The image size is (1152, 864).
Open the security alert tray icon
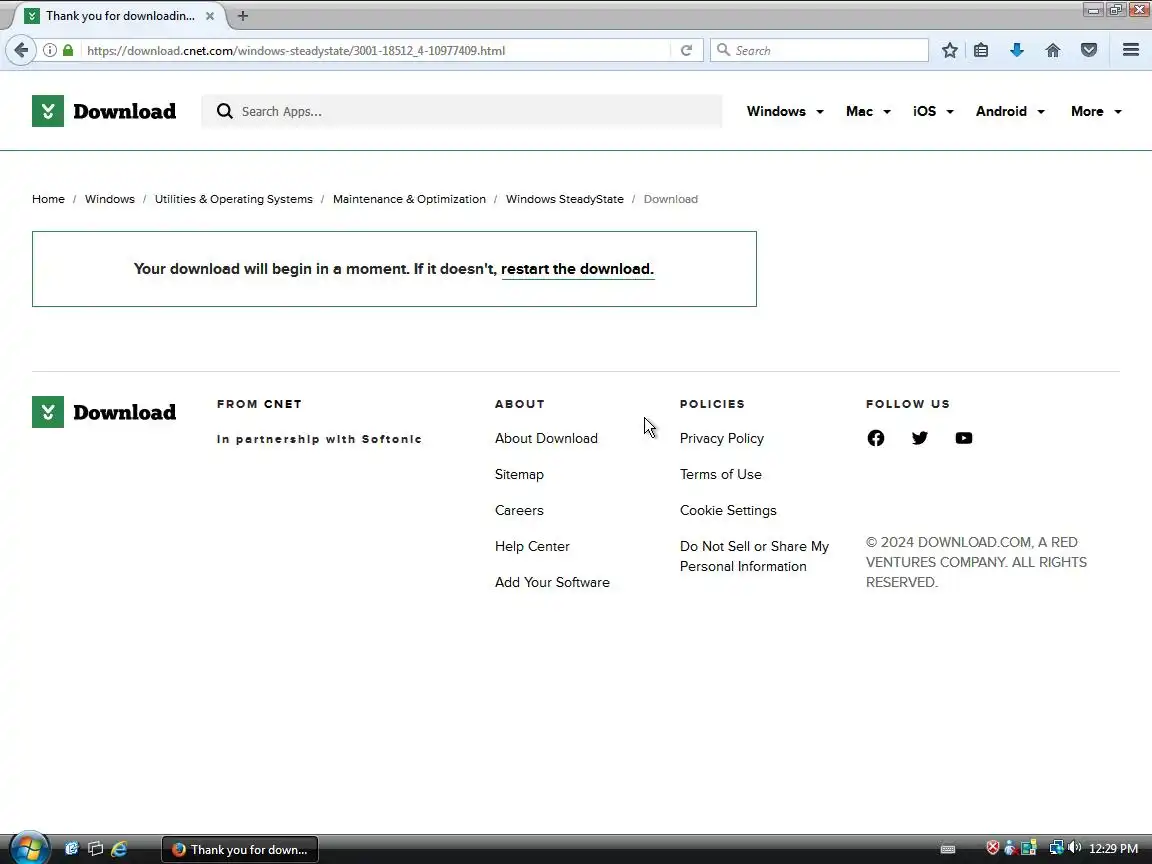tap(993, 848)
